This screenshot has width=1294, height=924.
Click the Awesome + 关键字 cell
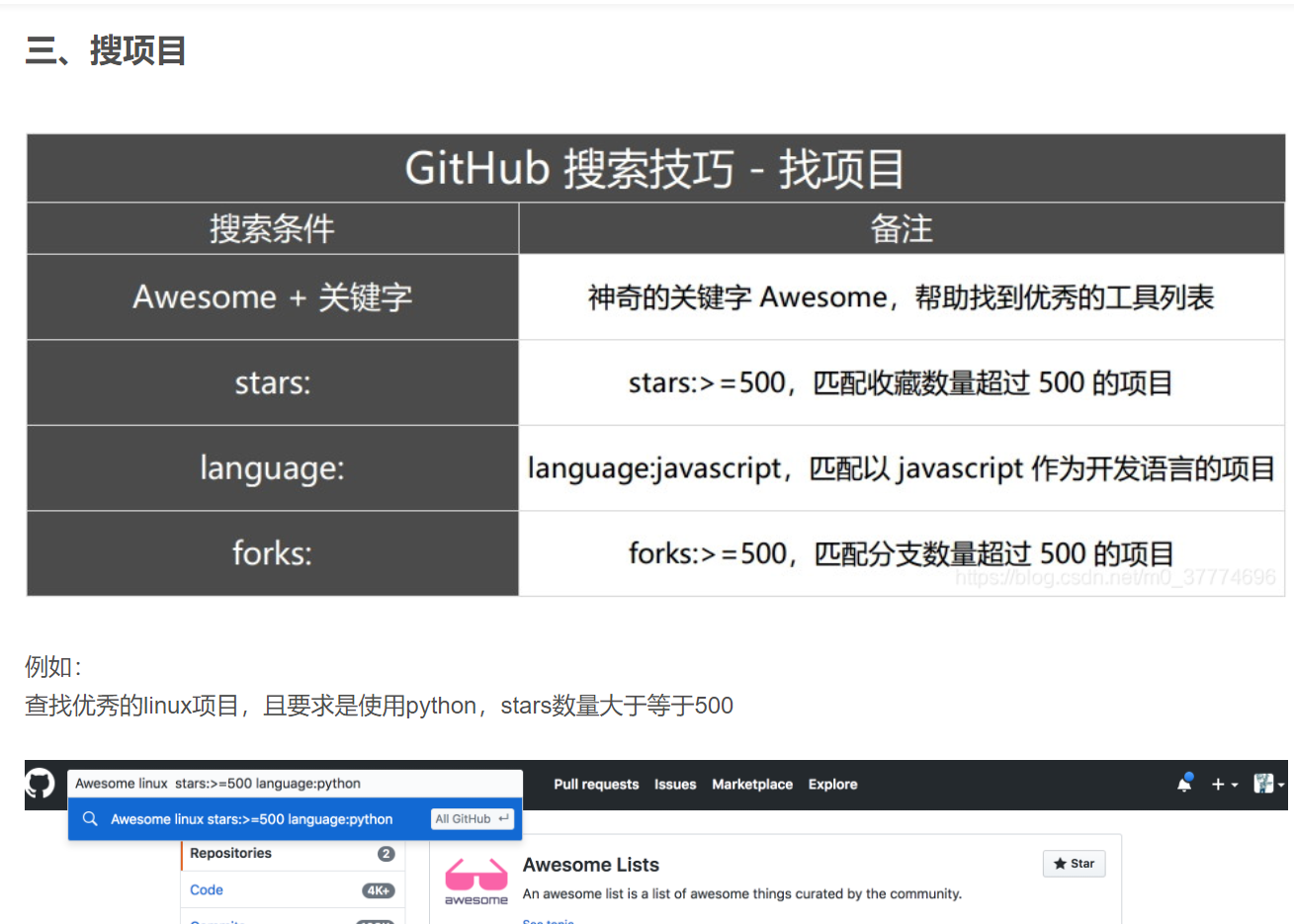click(x=272, y=297)
